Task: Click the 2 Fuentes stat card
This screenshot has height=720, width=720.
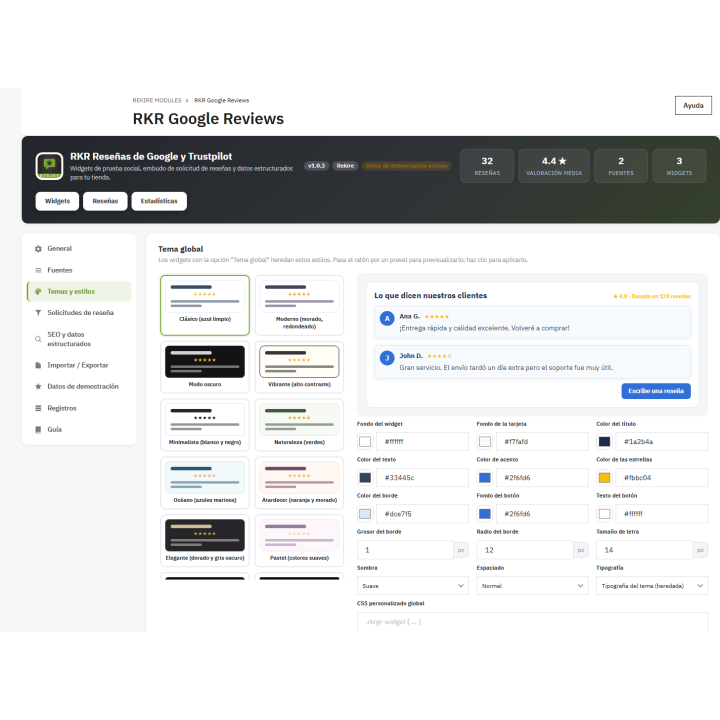Action: (x=621, y=166)
